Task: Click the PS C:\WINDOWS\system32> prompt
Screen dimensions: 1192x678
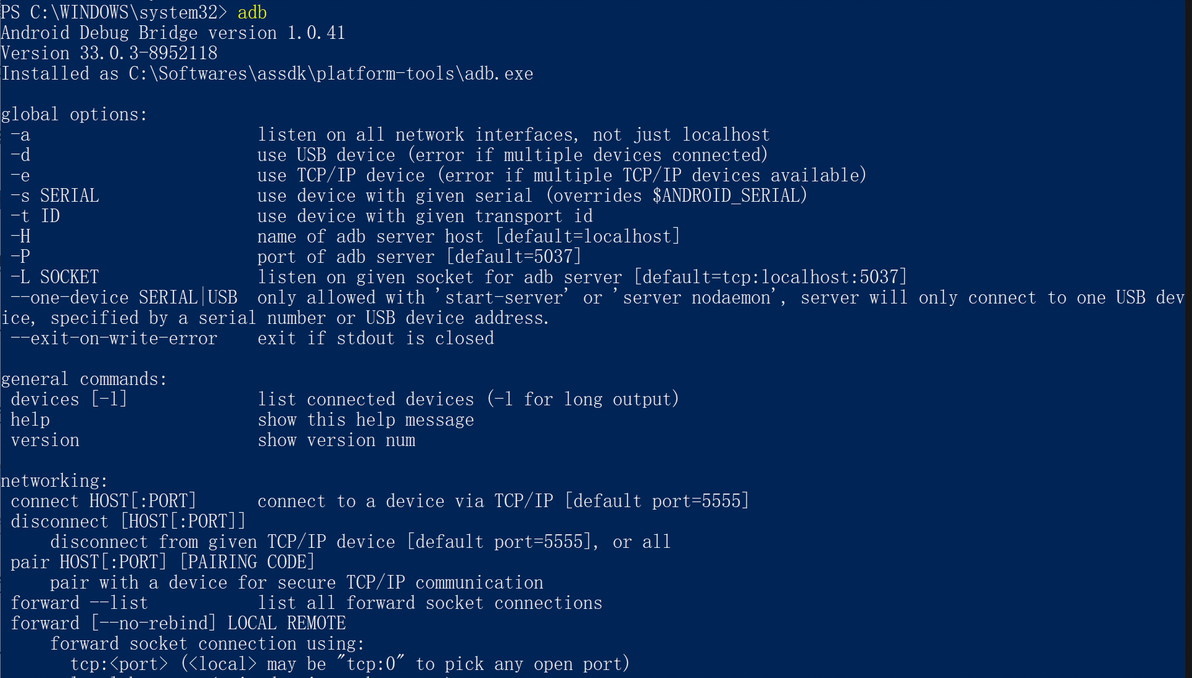Action: 114,12
